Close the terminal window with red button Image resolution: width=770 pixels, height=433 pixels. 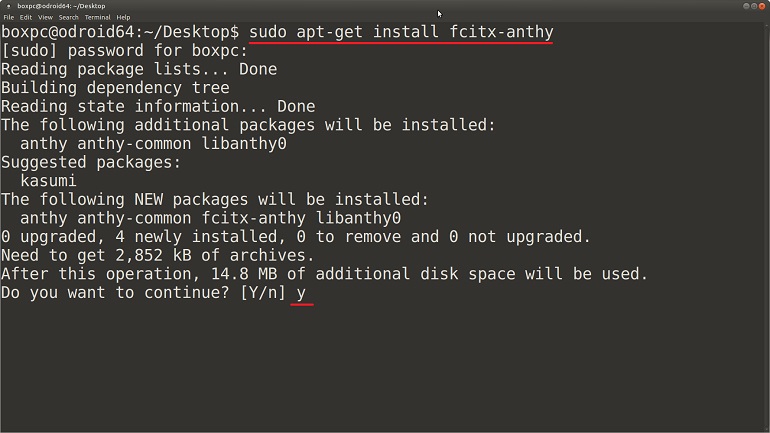click(762, 6)
